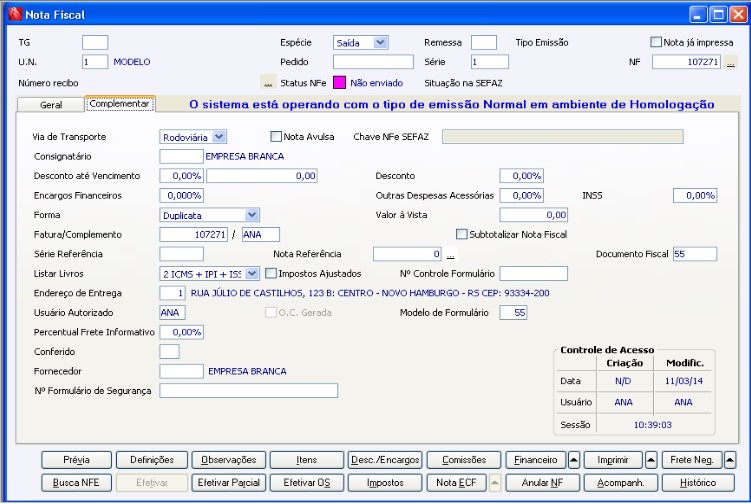751x504 pixels.
Task: Open the Número recibo ellipsis lookup
Action: [267, 82]
